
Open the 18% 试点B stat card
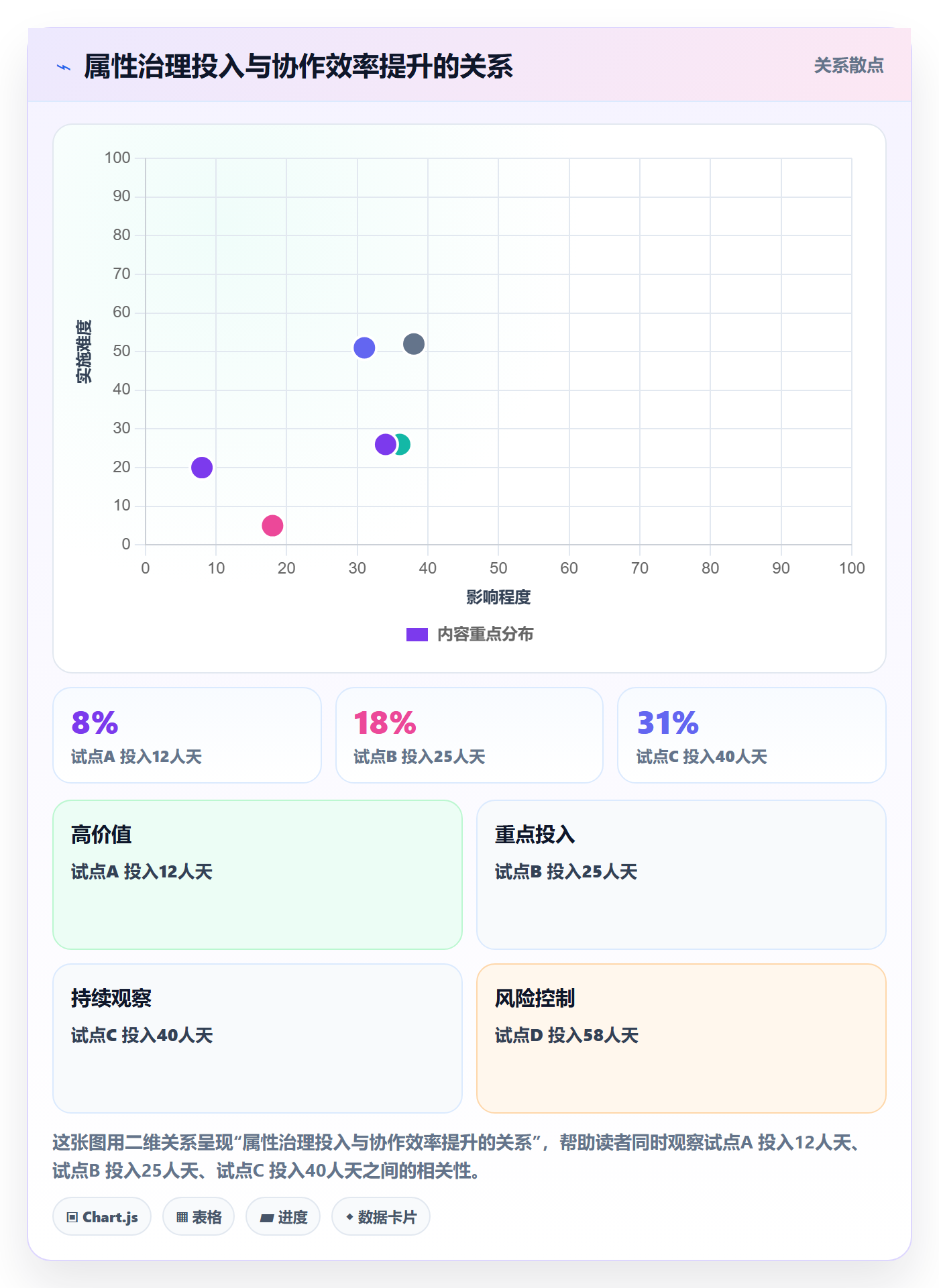pos(469,735)
